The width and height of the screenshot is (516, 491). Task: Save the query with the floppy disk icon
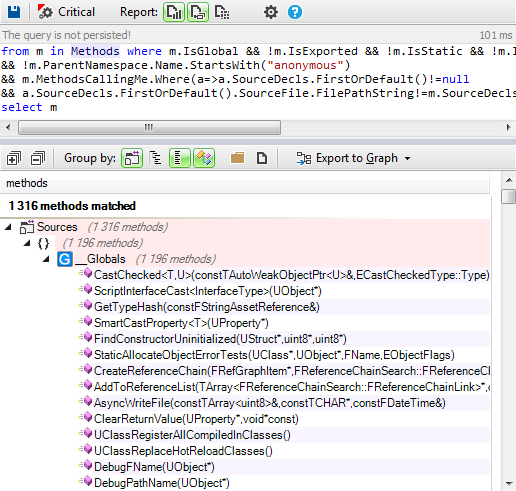point(14,12)
